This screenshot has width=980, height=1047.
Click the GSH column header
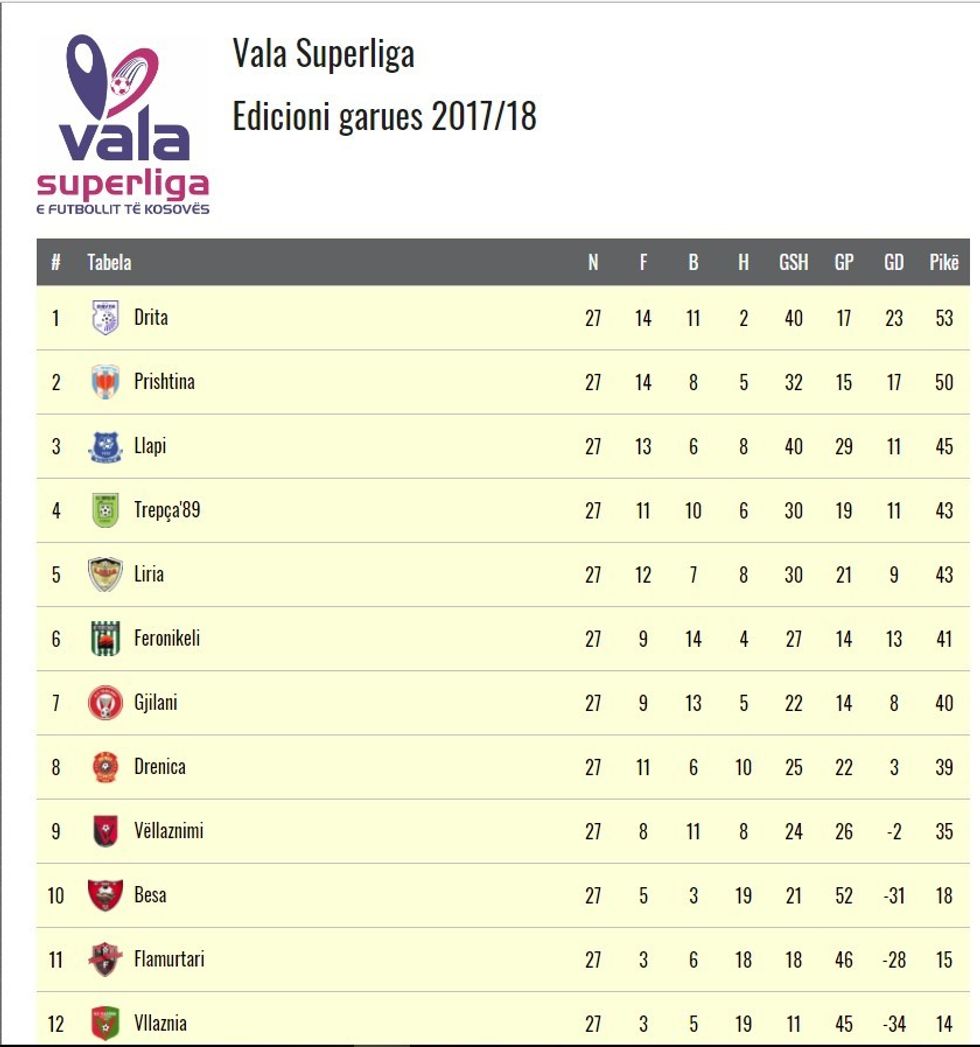pos(793,263)
